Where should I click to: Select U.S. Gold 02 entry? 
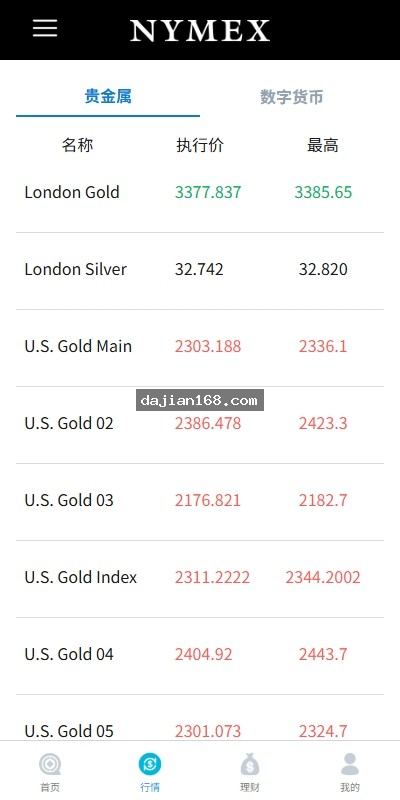click(200, 424)
